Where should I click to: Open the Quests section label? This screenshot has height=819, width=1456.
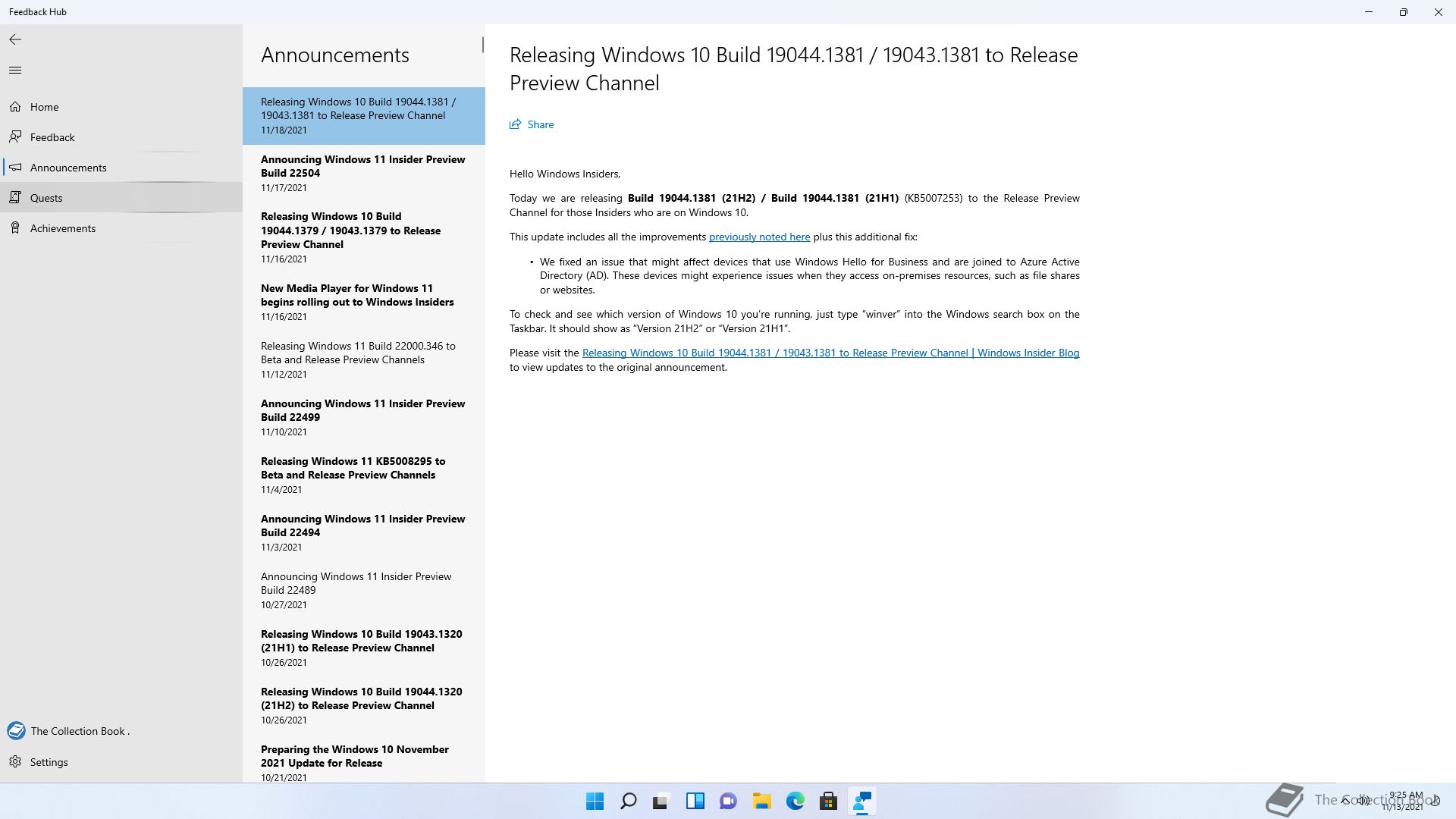click(x=46, y=198)
